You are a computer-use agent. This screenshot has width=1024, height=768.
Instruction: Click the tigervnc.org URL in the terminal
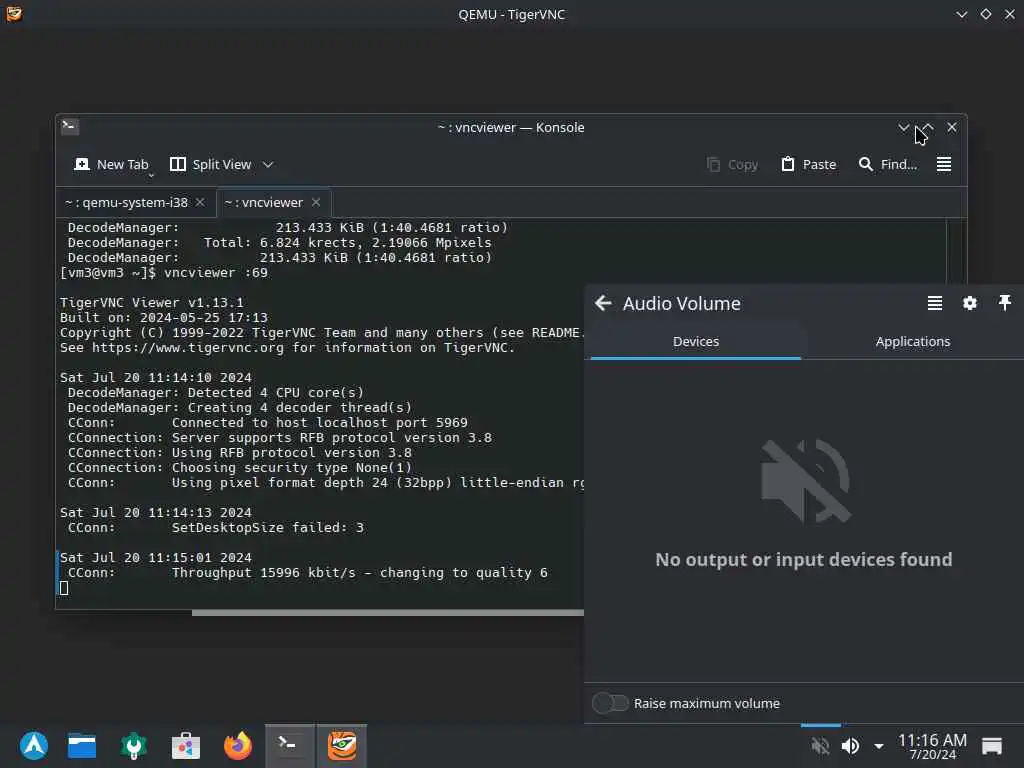coord(188,348)
